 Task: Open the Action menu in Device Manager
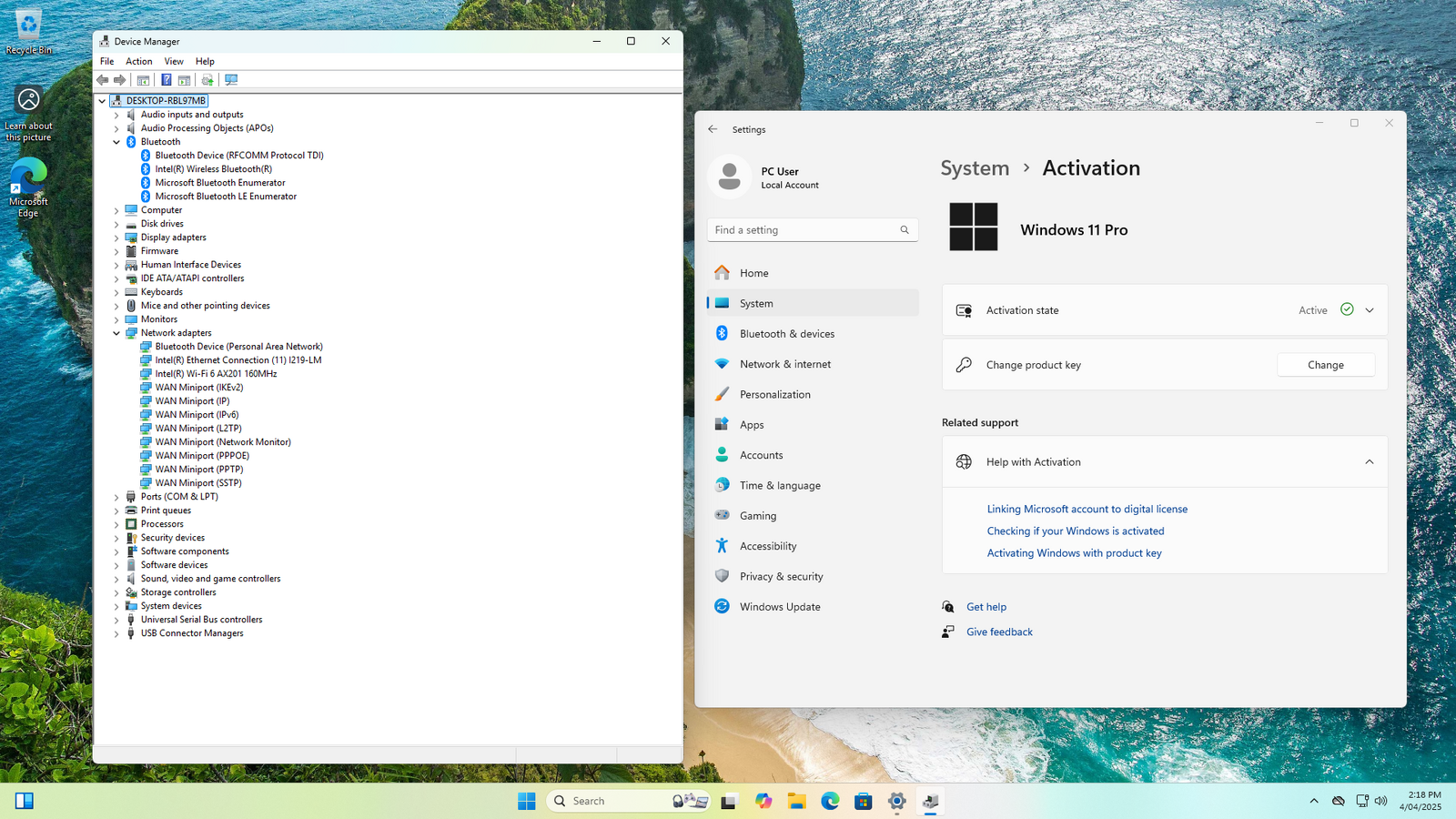[x=139, y=62]
